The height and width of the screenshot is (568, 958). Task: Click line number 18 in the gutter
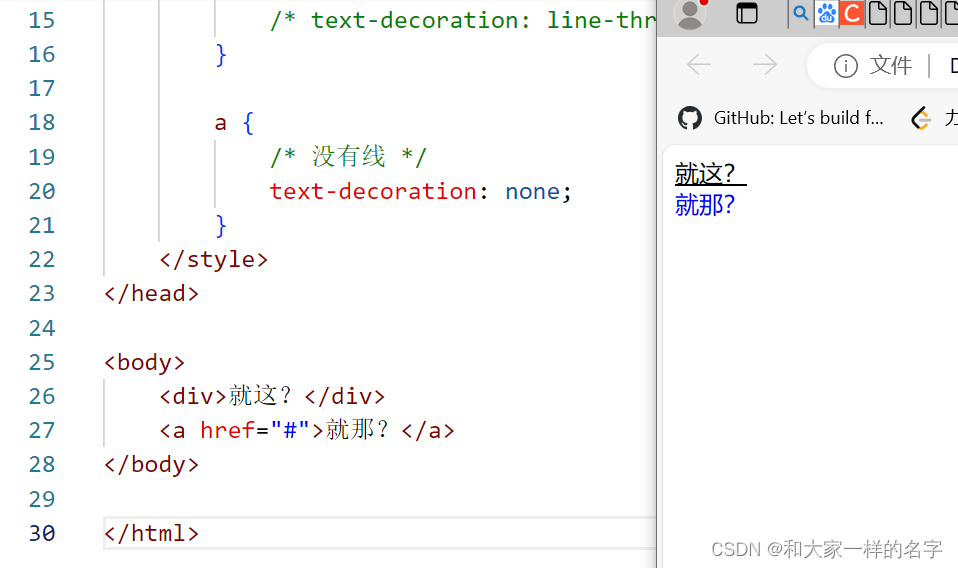[42, 123]
